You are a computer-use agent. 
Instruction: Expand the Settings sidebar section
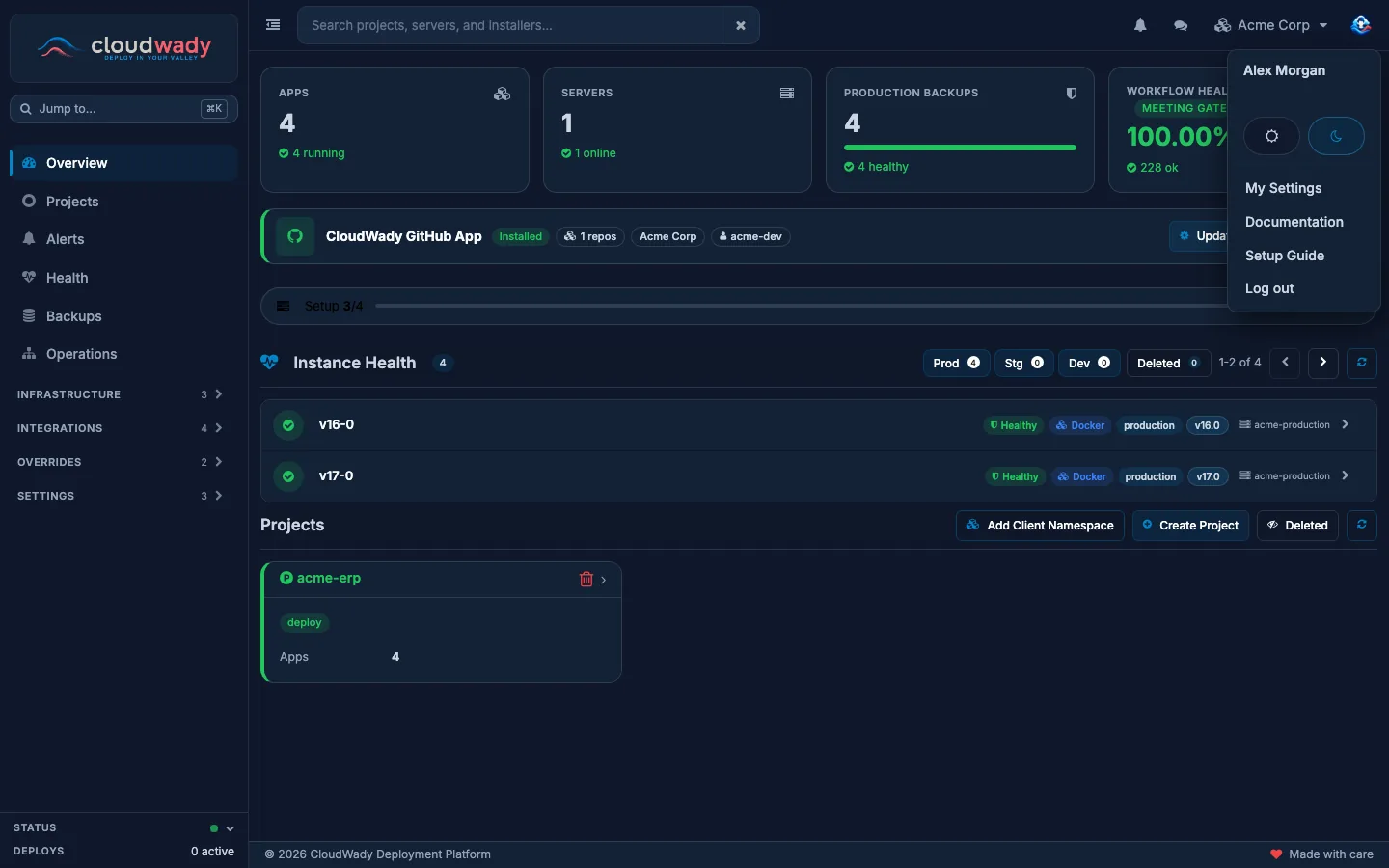(120, 496)
